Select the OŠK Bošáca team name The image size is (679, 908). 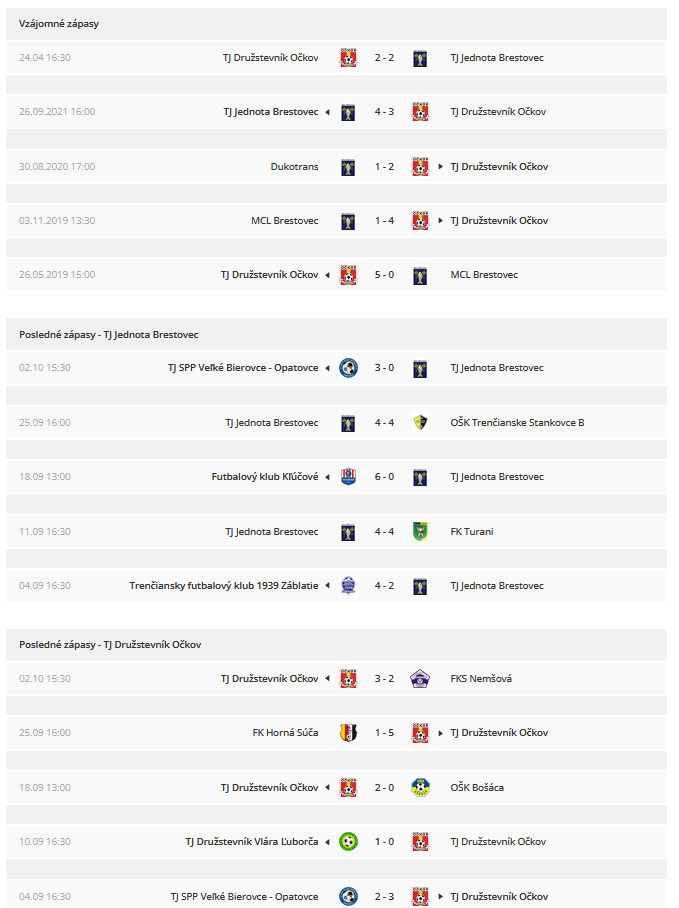[x=477, y=787]
